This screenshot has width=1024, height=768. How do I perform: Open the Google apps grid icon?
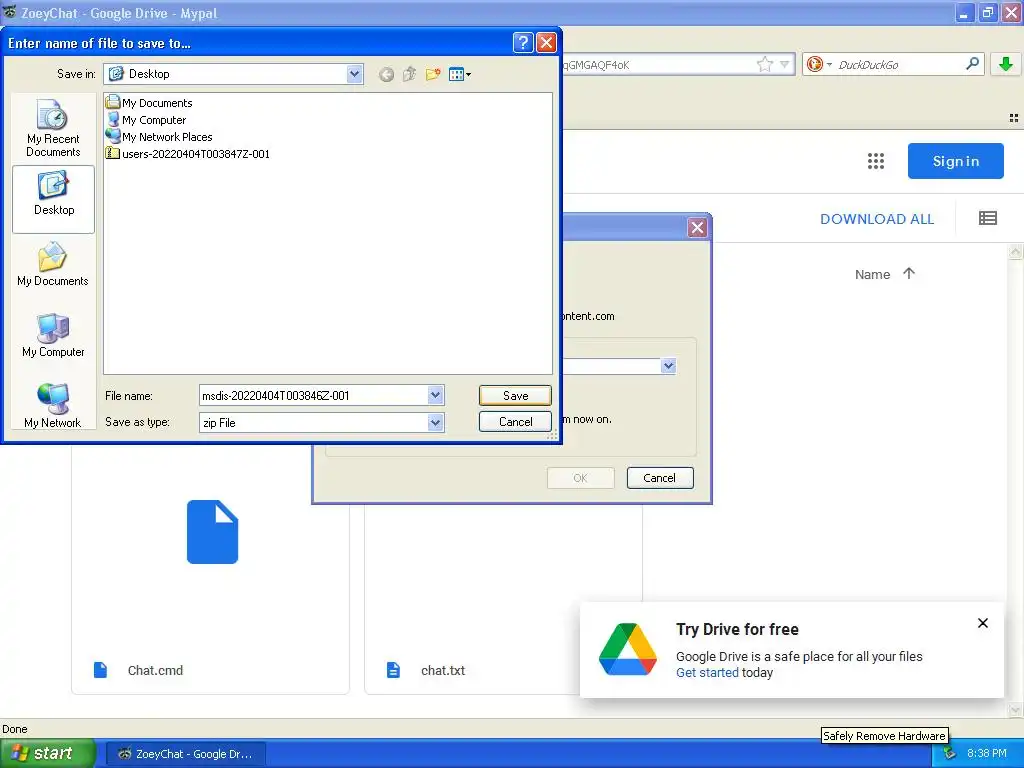tap(876, 161)
